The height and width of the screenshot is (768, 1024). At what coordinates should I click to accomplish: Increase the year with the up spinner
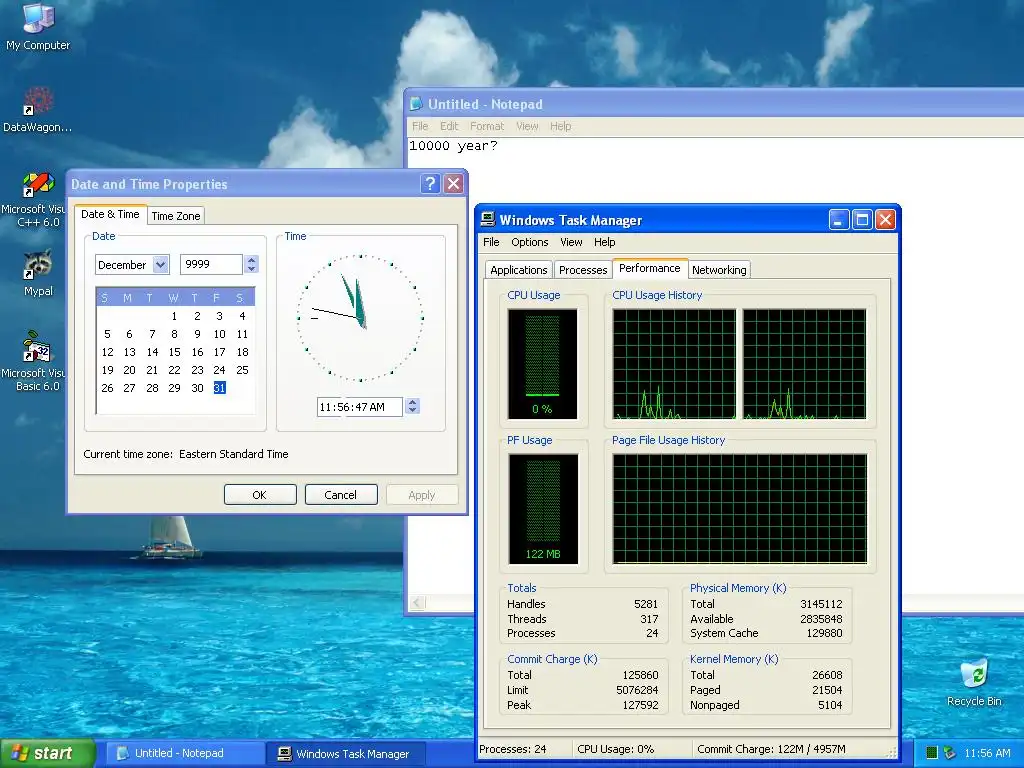coord(252,260)
